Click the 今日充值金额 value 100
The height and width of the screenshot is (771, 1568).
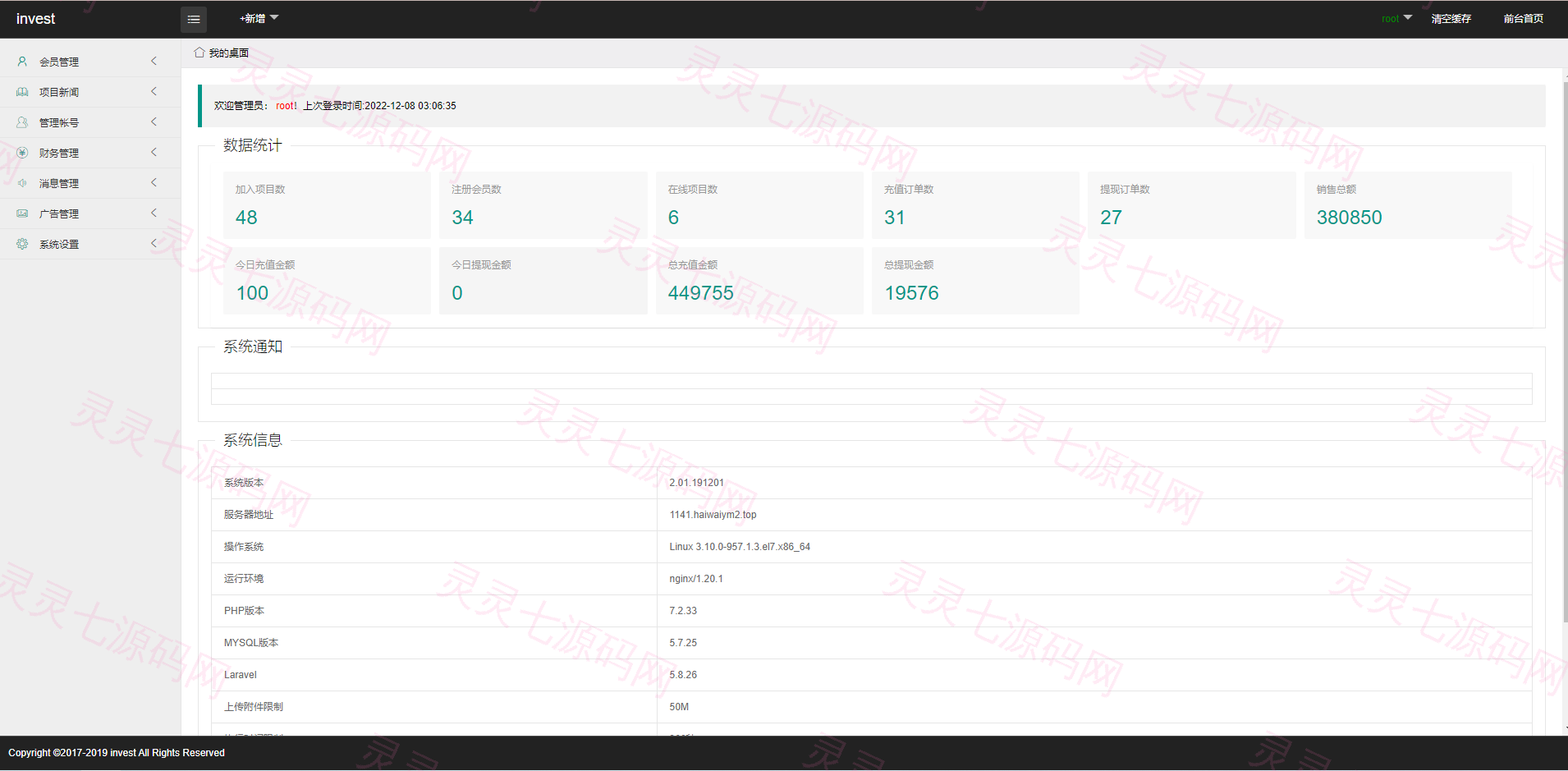(x=252, y=293)
